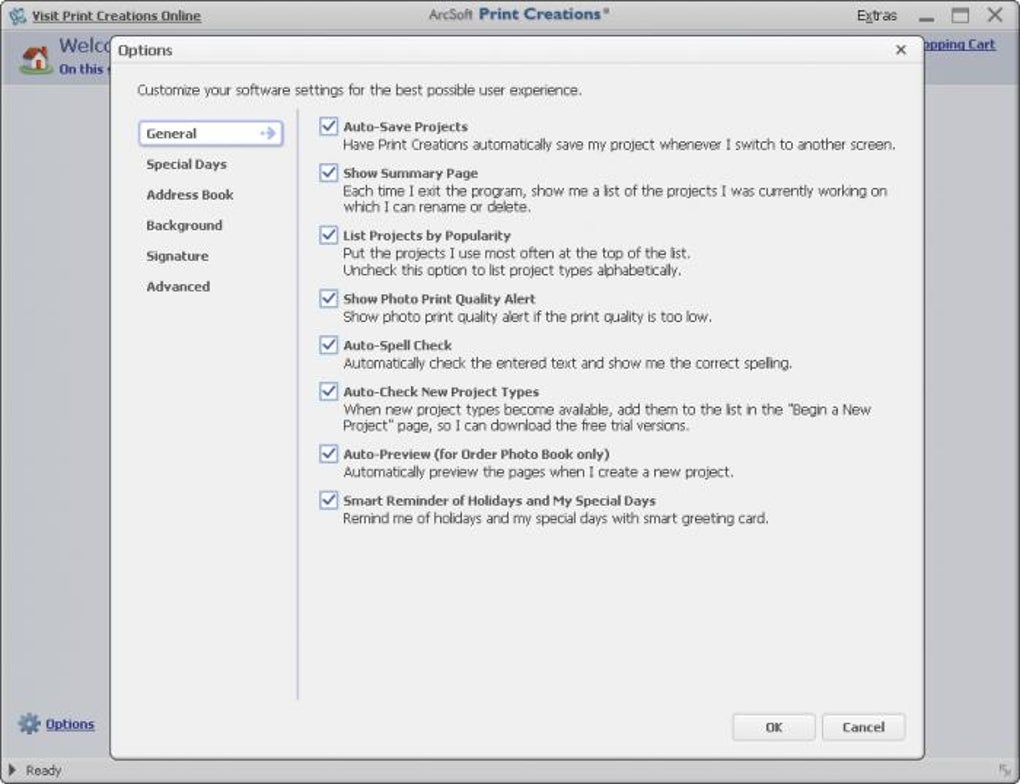Switch to Address Book settings
This screenshot has width=1020, height=784.
[x=190, y=195]
